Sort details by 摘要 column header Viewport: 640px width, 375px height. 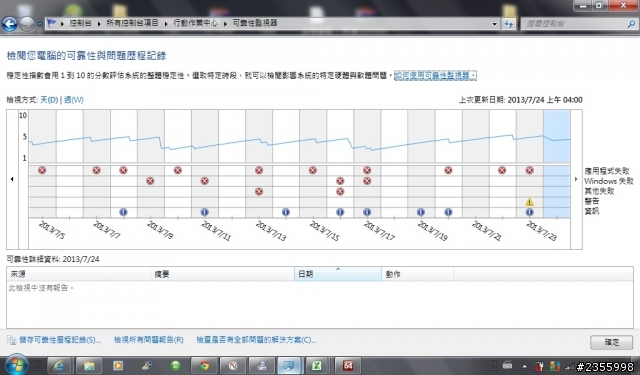click(222, 274)
